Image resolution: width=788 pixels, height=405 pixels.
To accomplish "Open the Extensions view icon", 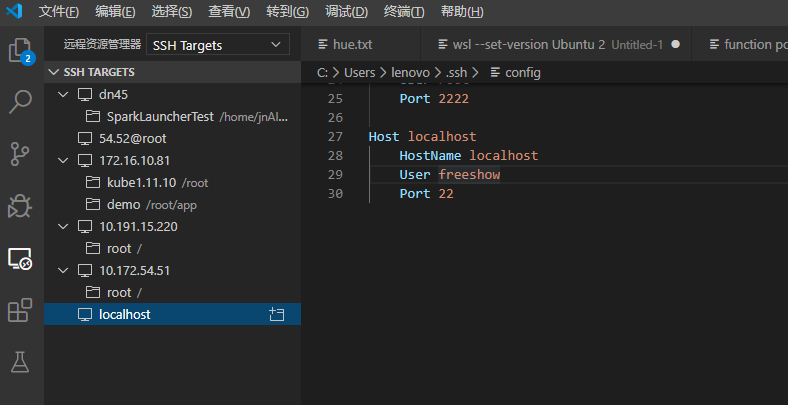I will [20, 311].
